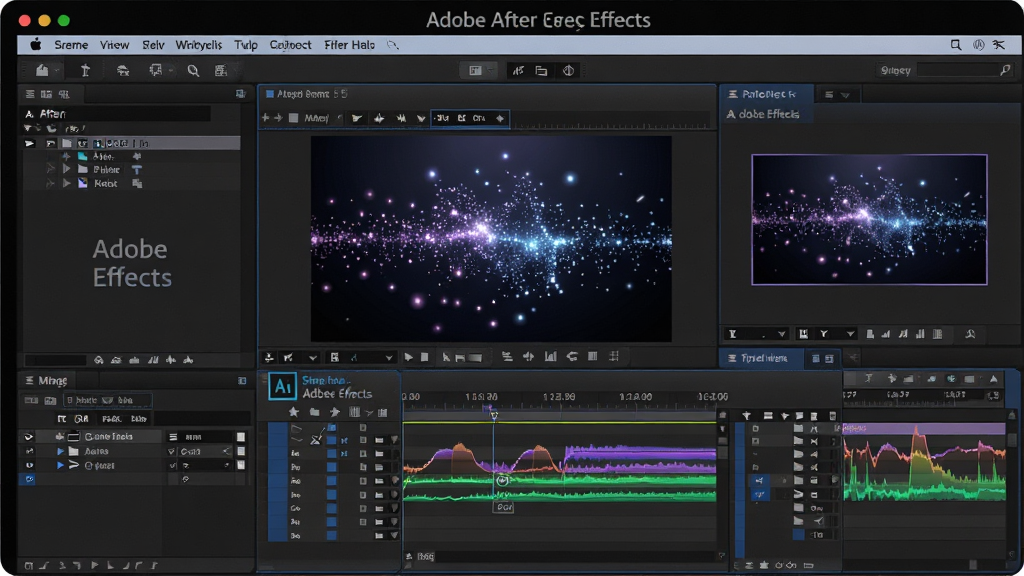Expand the Fhier folder row
Screen dimensions: 1024x576
pyautogui.click(x=66, y=169)
